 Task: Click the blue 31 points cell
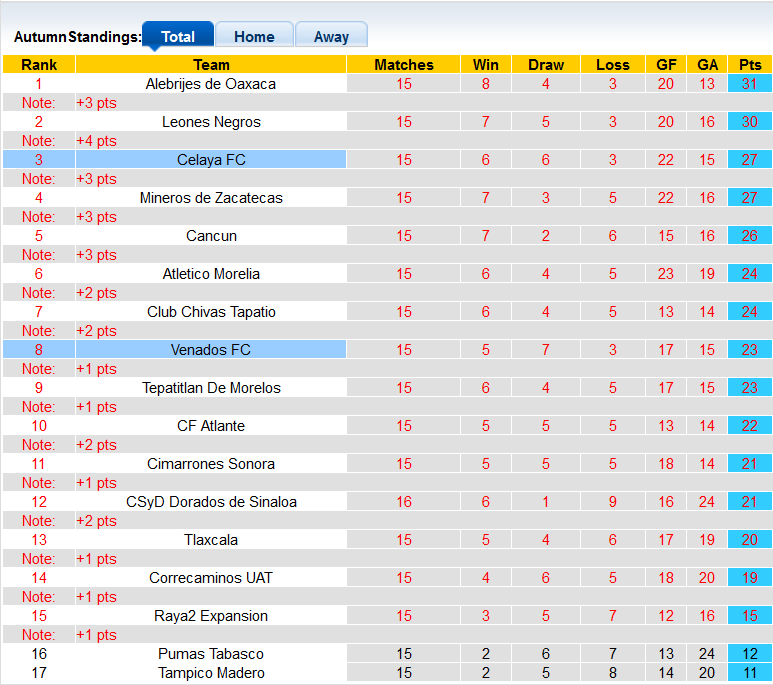749,84
